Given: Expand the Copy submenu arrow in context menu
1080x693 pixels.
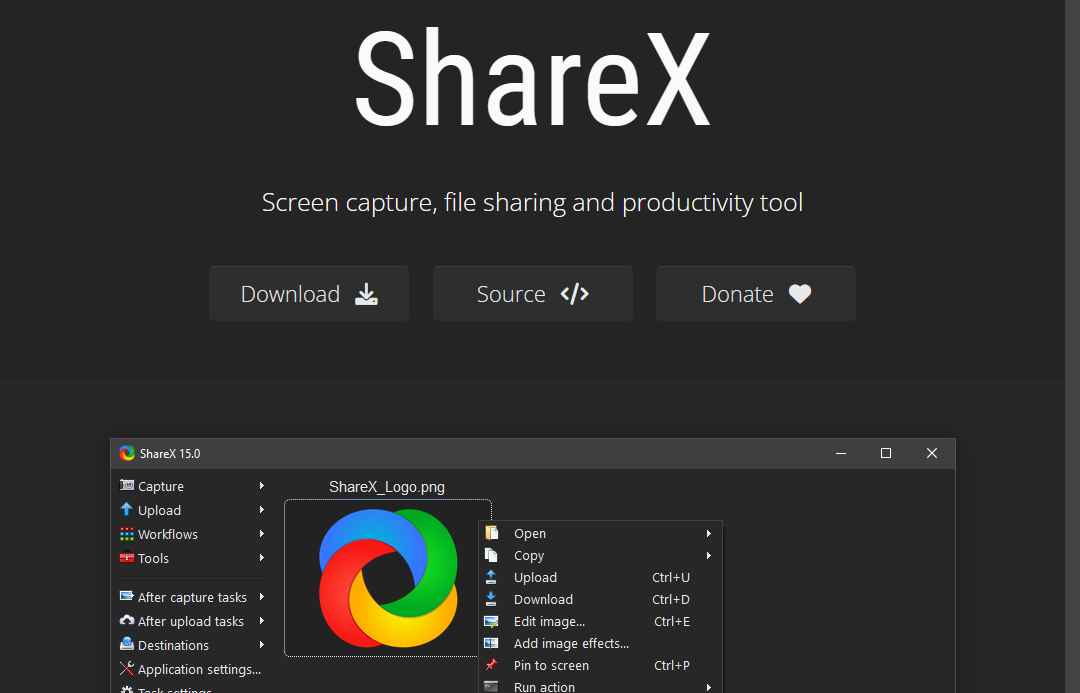Looking at the screenshot, I should tap(709, 556).
